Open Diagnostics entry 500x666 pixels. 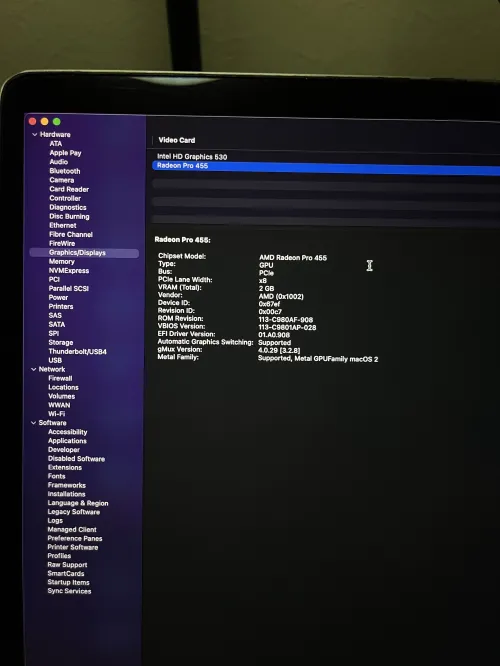68,207
